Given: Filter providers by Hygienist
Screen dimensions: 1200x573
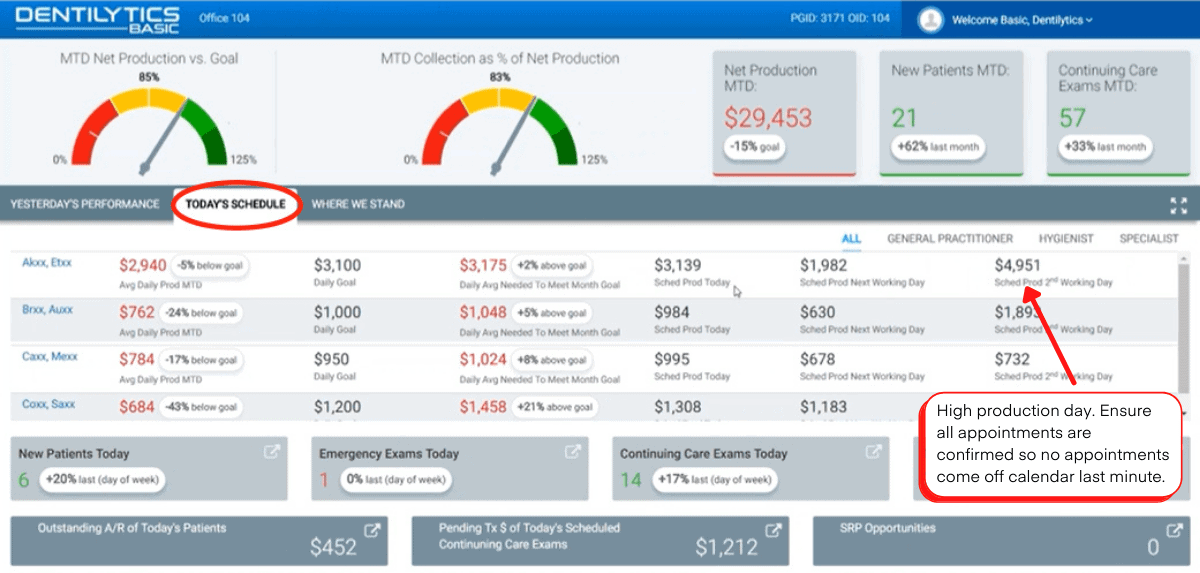Looking at the screenshot, I should coord(1066,239).
